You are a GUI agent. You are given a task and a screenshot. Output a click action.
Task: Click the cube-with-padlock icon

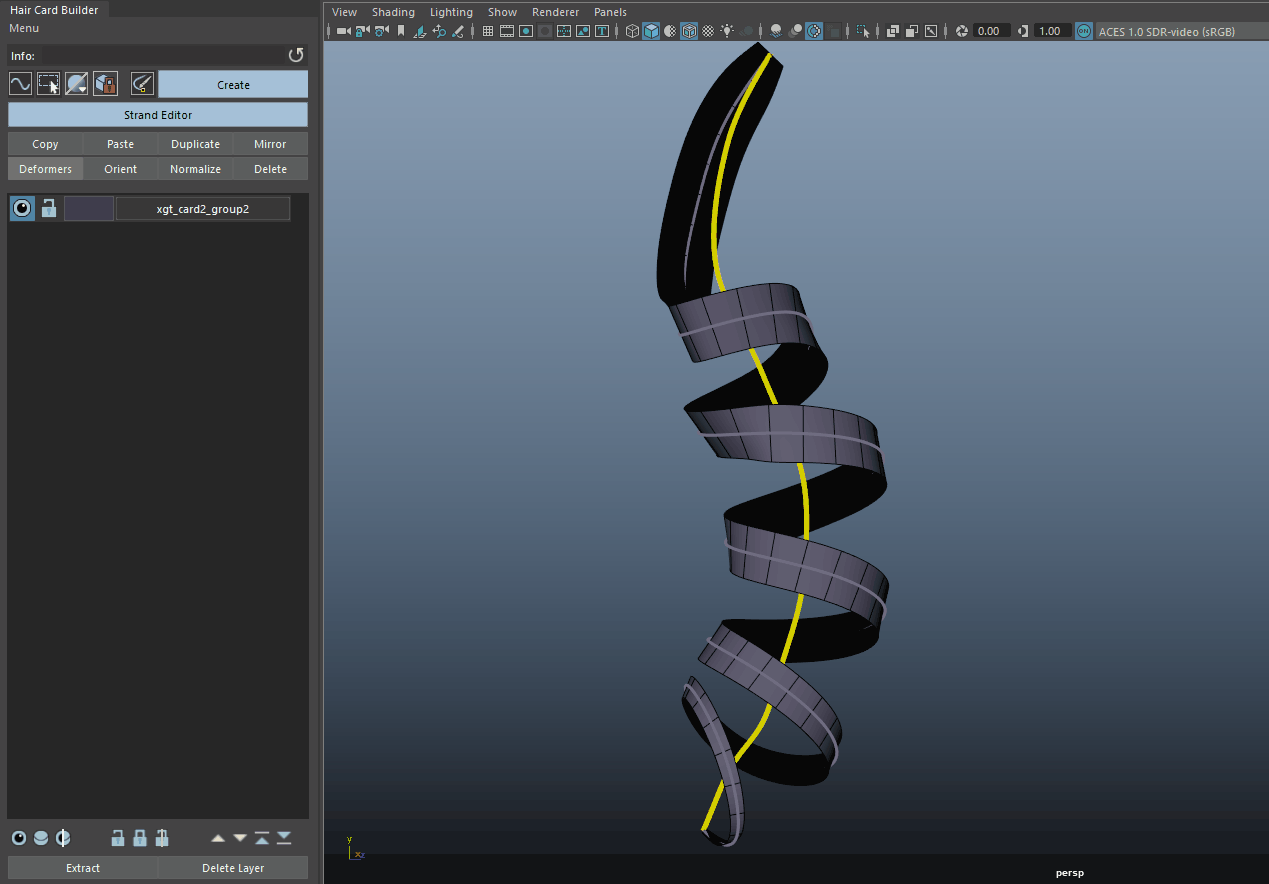[105, 84]
